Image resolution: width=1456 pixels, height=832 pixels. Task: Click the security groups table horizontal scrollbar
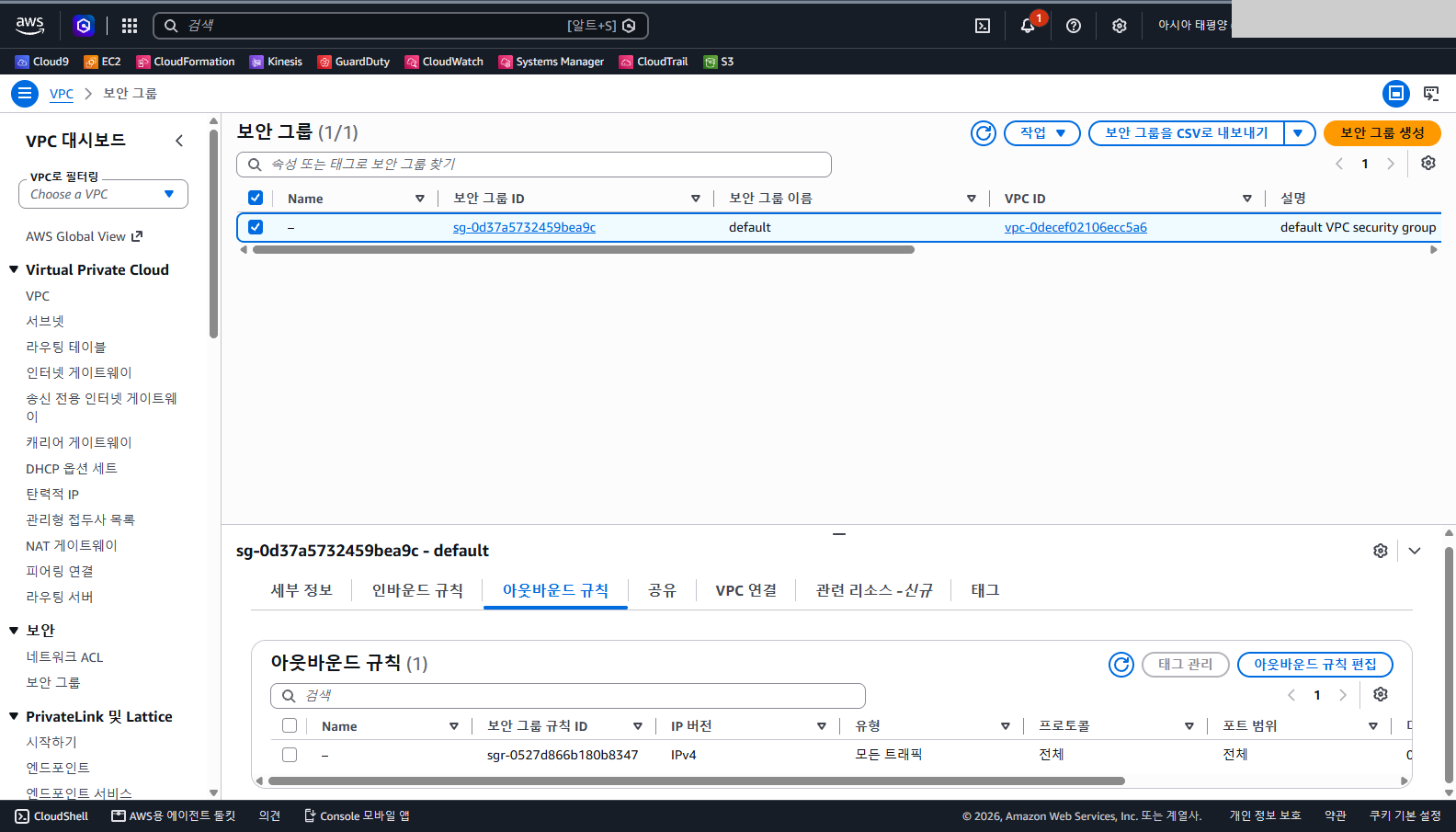[584, 249]
